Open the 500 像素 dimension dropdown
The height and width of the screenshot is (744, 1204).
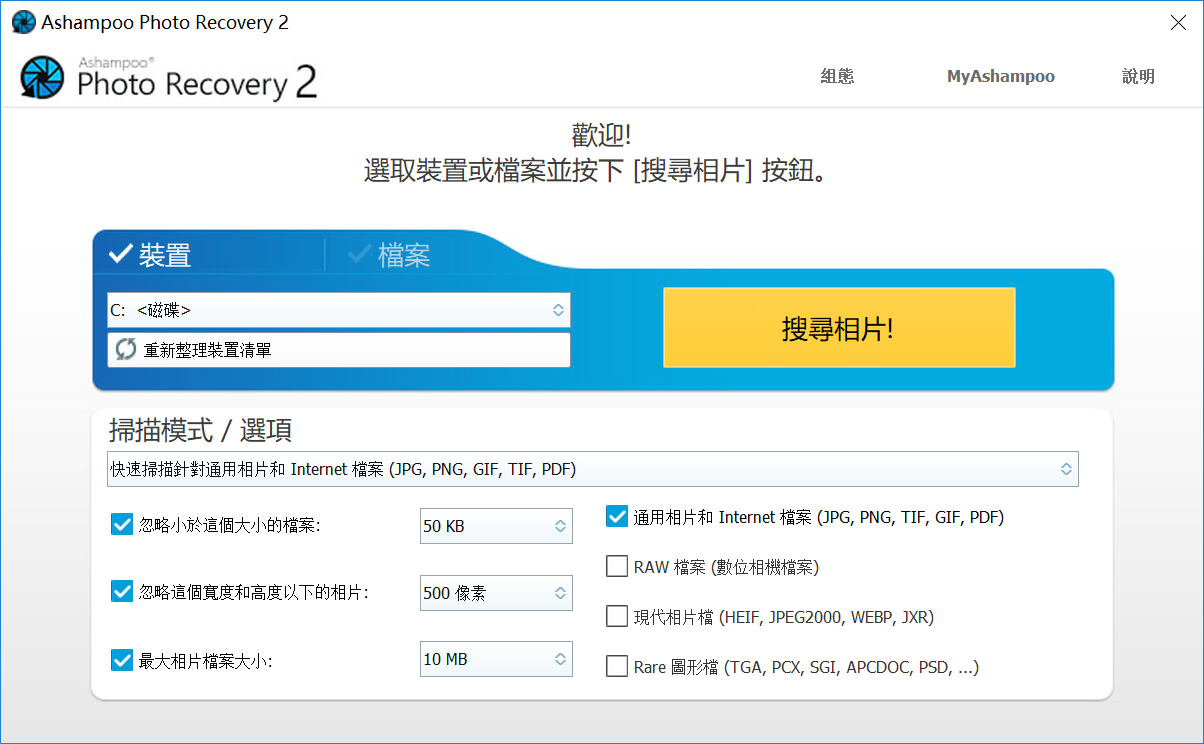pos(496,592)
